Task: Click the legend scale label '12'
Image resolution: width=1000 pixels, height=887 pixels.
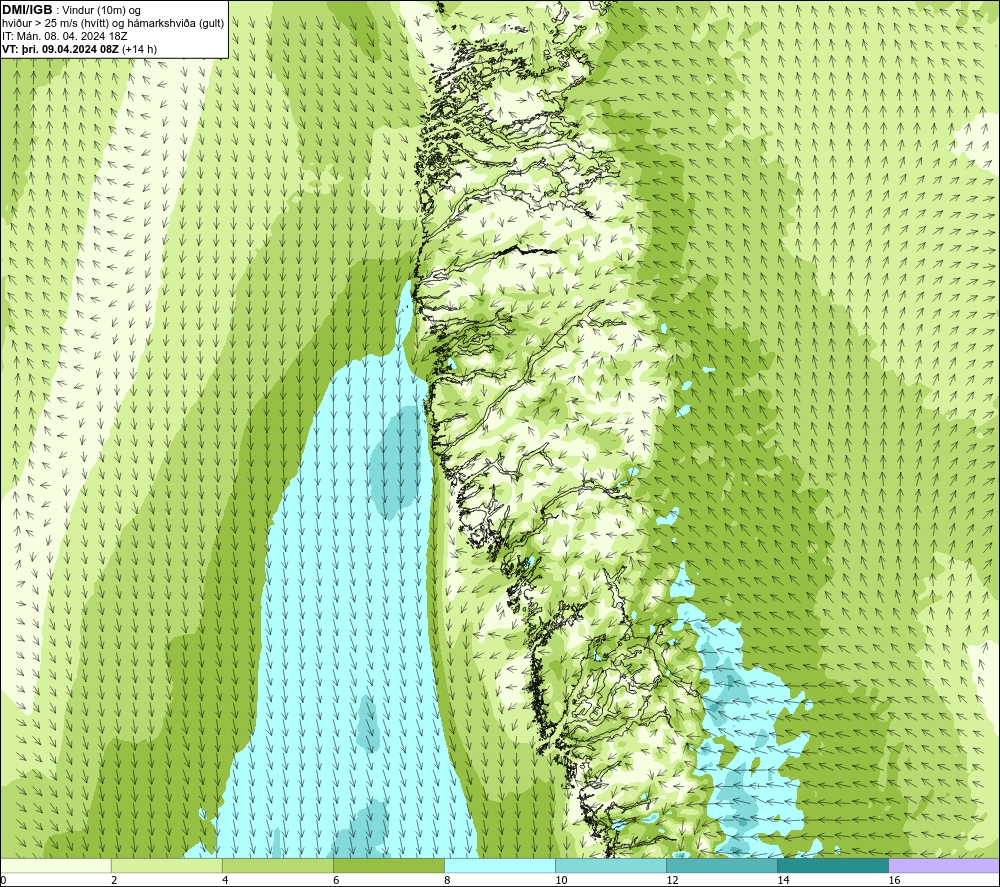Action: (672, 880)
